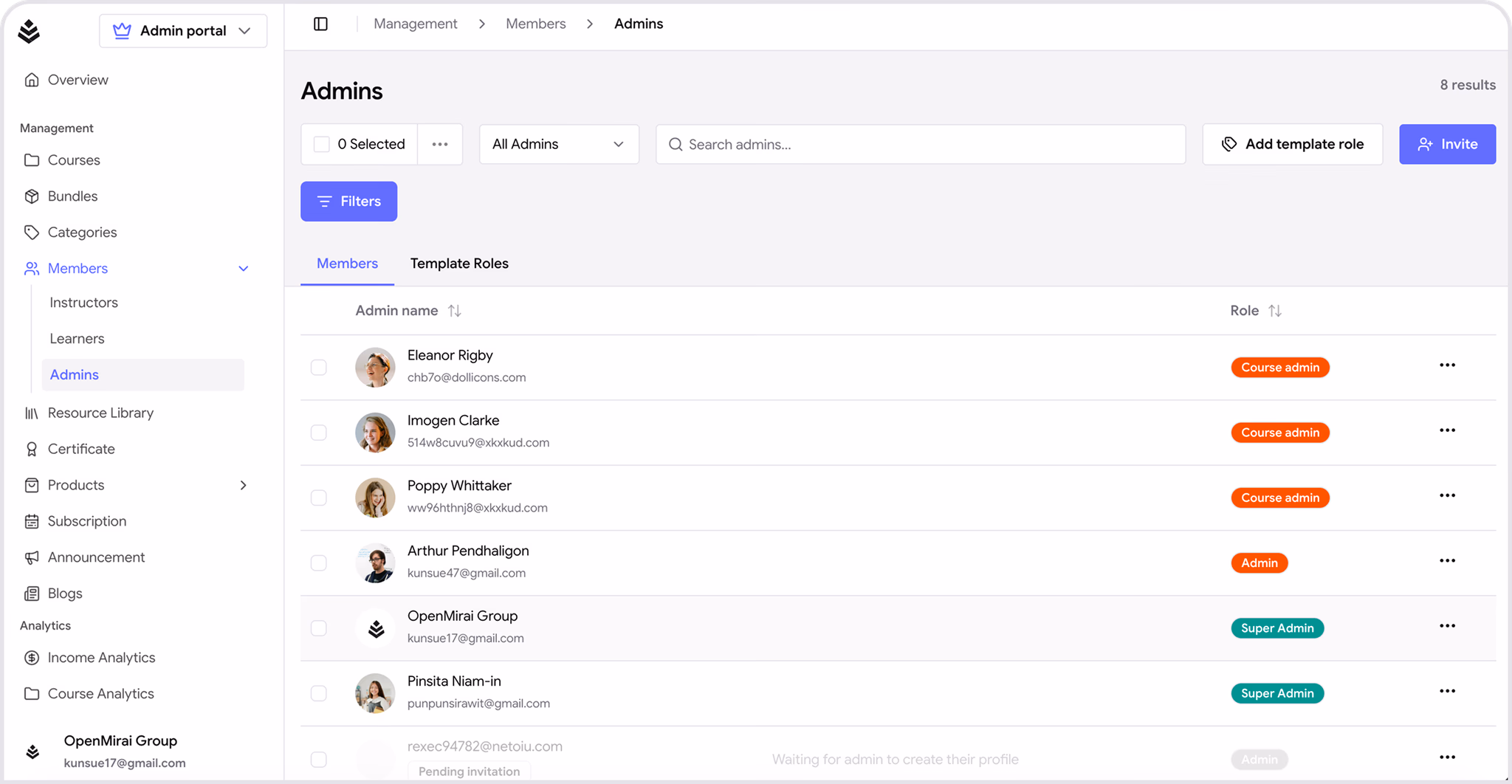Toggle the select-all checkbox by 0 Selected
Viewport: 1512px width, 784px height.
pos(322,144)
